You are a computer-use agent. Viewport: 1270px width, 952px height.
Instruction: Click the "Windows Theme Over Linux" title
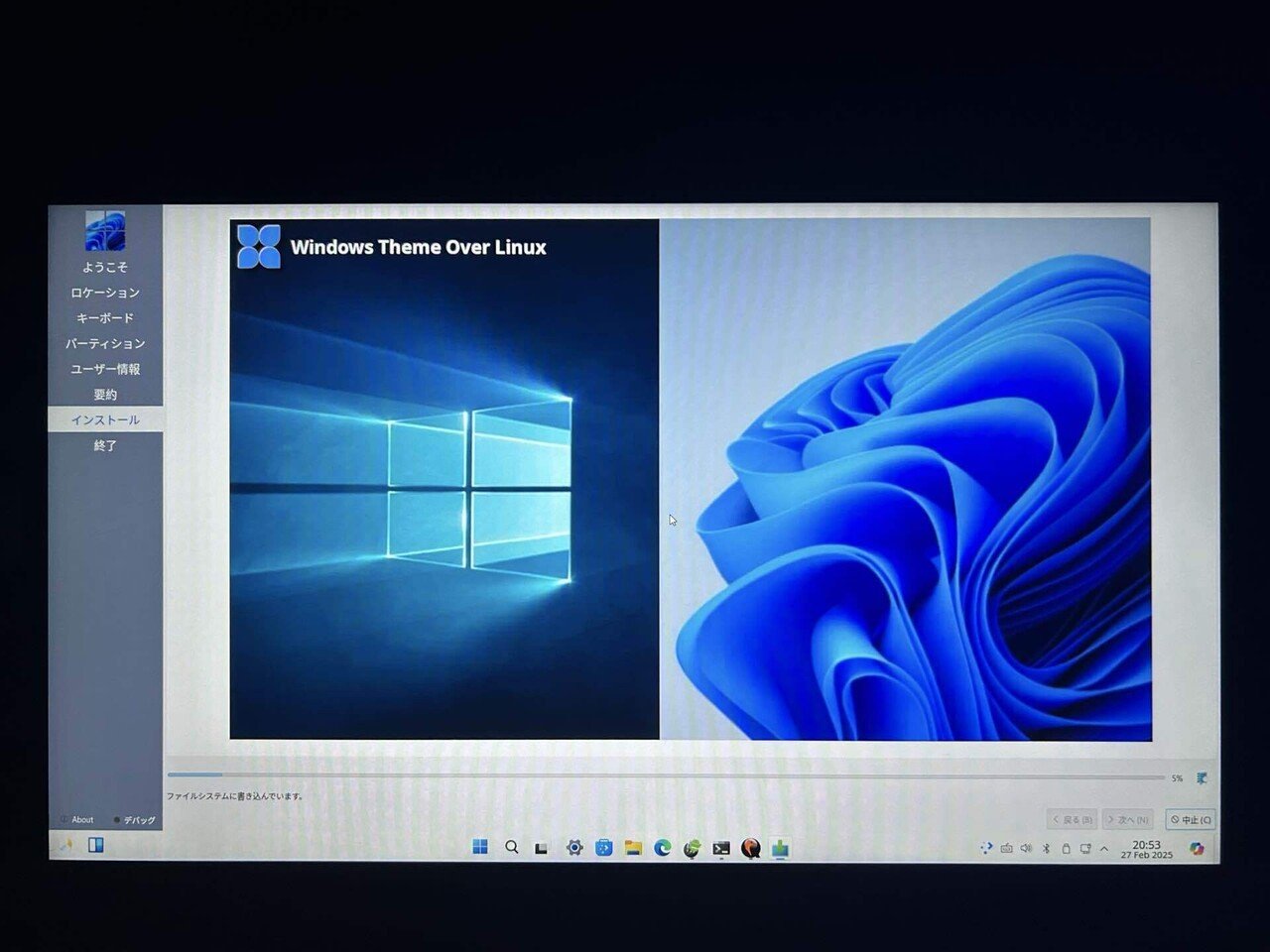(x=419, y=247)
